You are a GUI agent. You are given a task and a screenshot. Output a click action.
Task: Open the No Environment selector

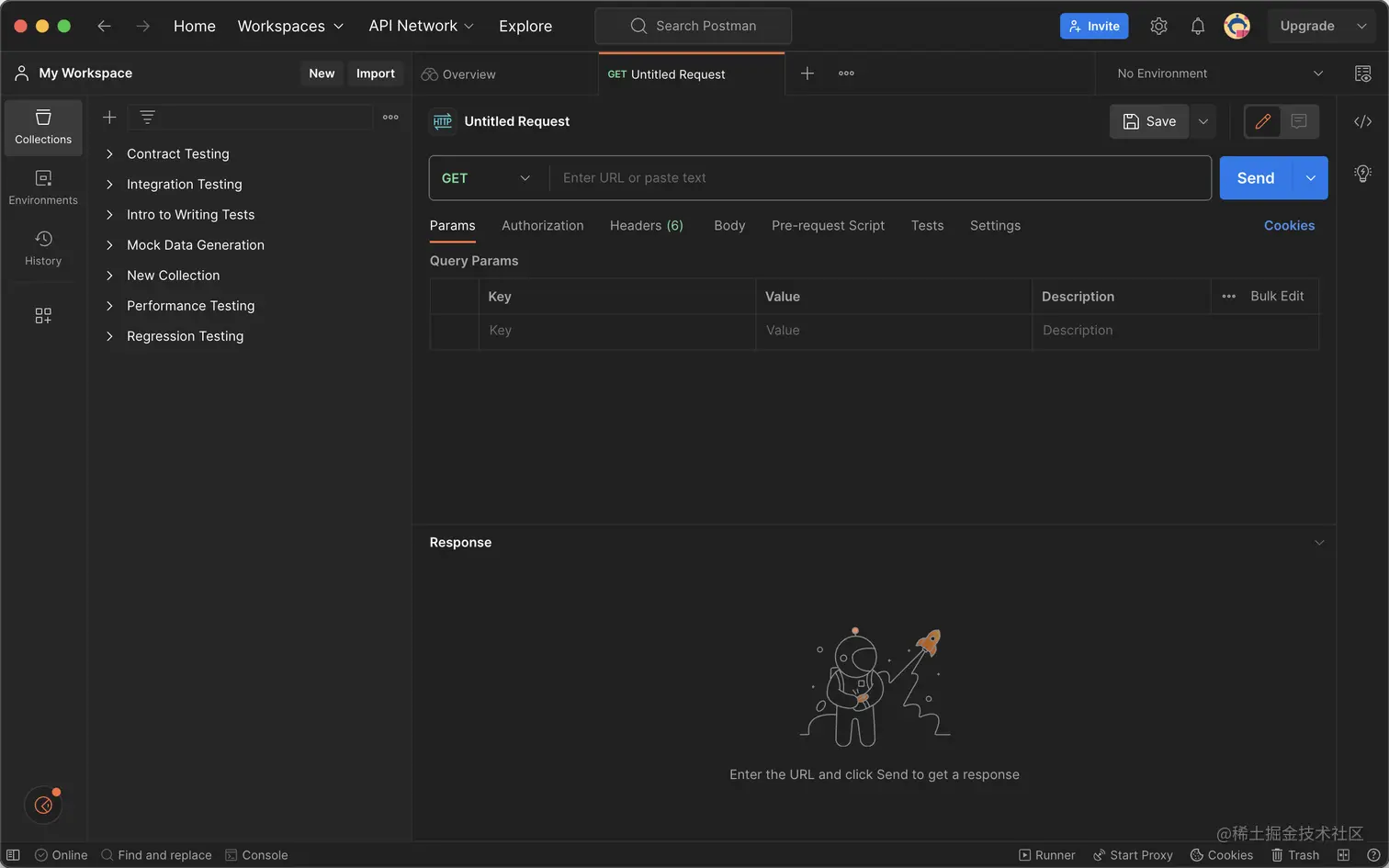pos(1220,73)
